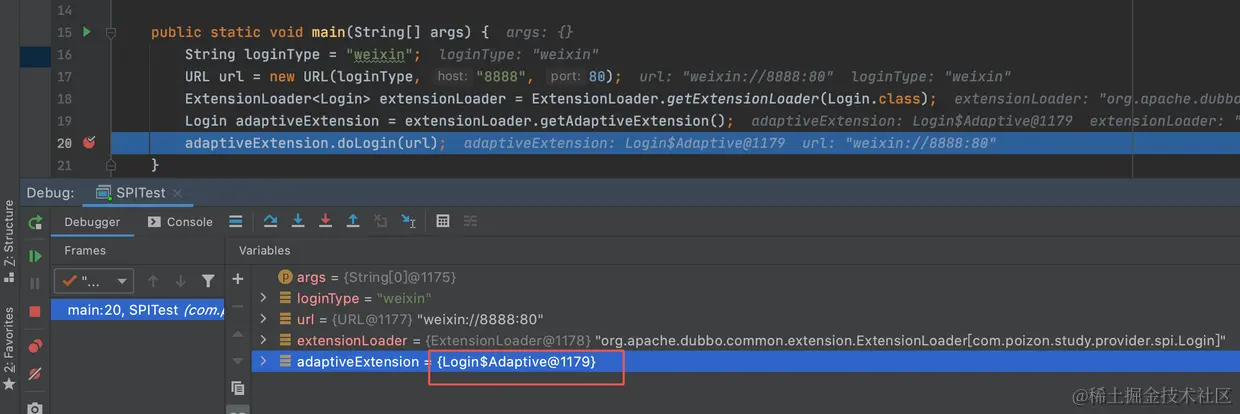Click the next frame down arrow
The image size is (1240, 414).
pyautogui.click(x=180, y=281)
